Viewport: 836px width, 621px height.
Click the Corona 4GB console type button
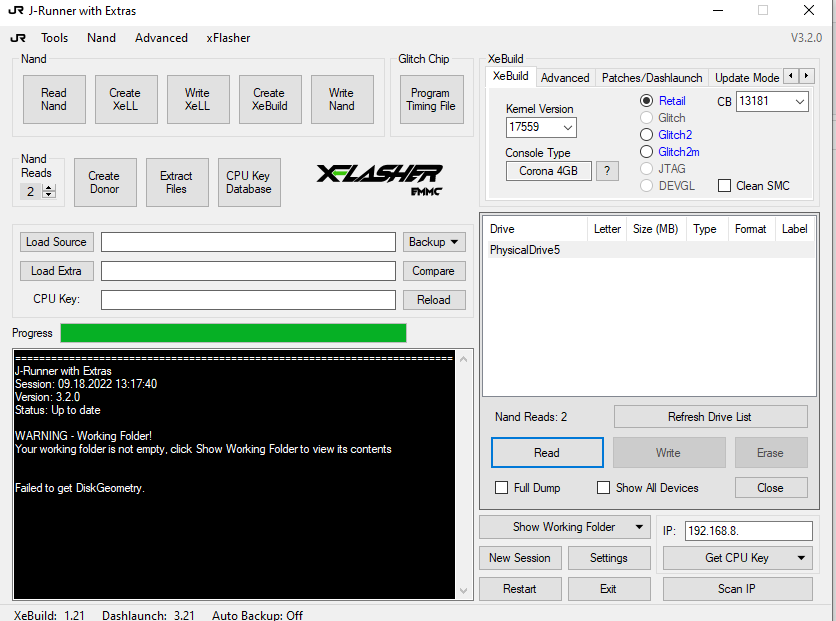click(548, 171)
